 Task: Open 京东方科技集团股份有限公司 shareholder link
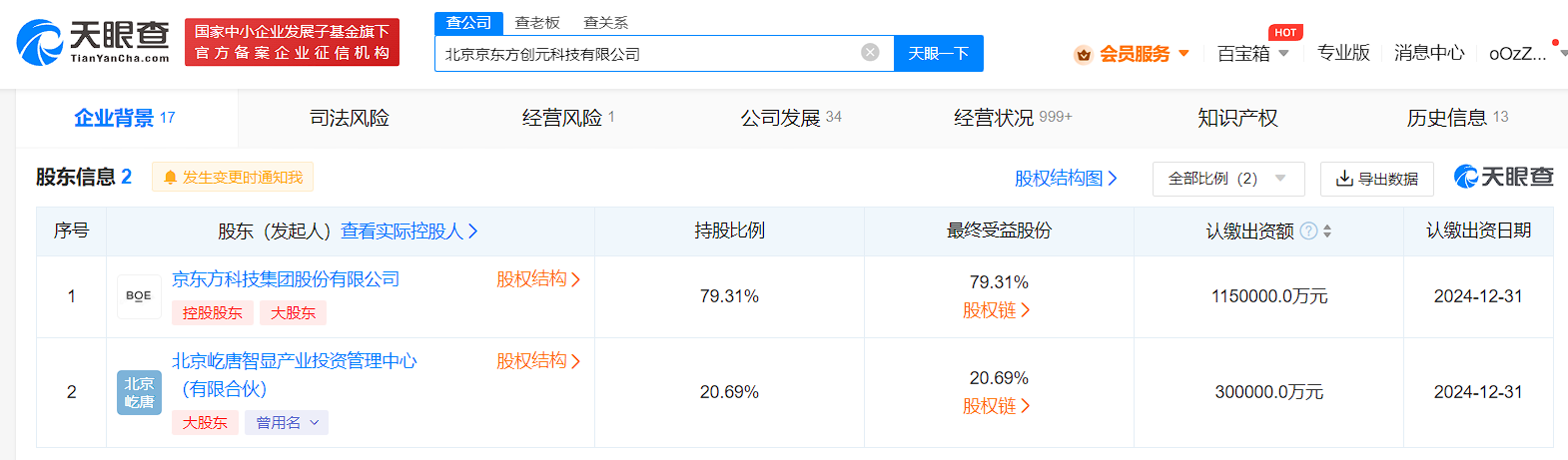coord(286,279)
